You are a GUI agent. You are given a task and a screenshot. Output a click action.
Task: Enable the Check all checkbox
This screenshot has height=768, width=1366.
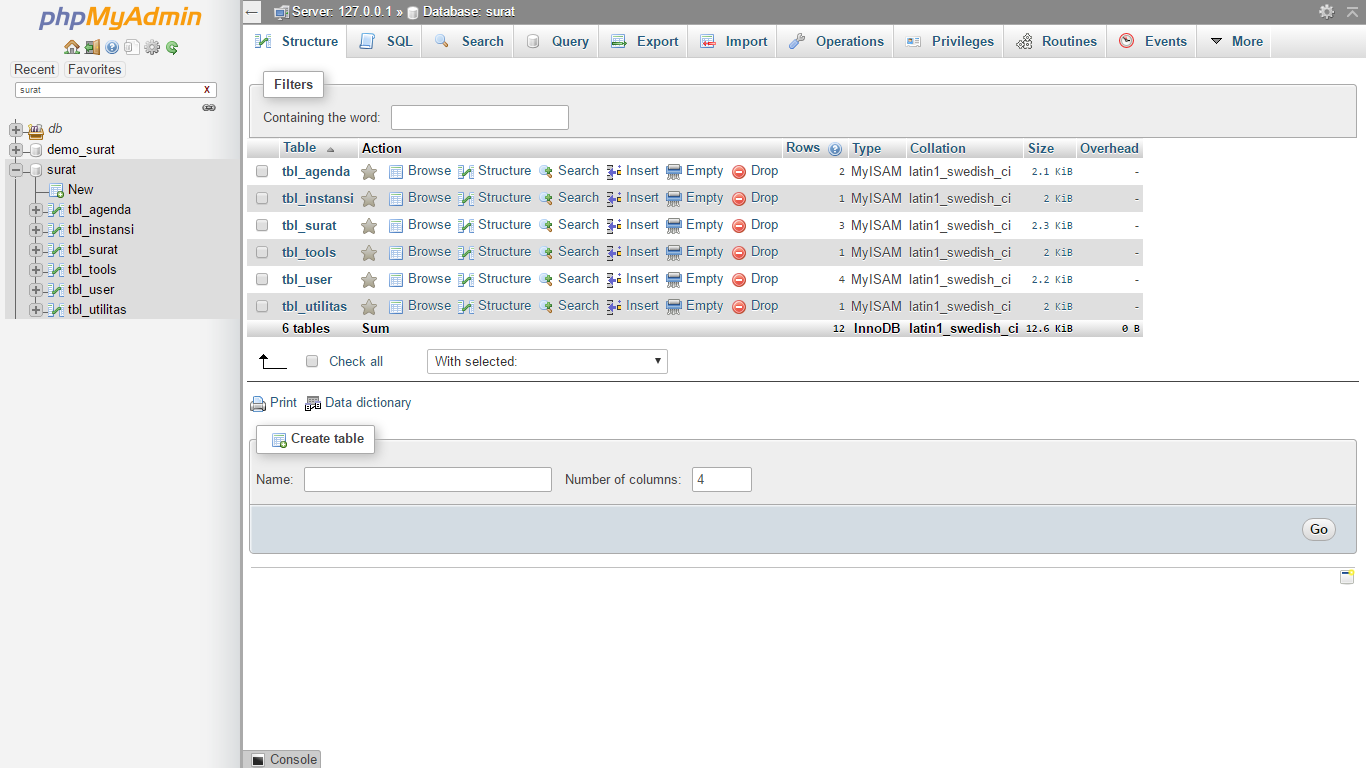click(x=312, y=361)
